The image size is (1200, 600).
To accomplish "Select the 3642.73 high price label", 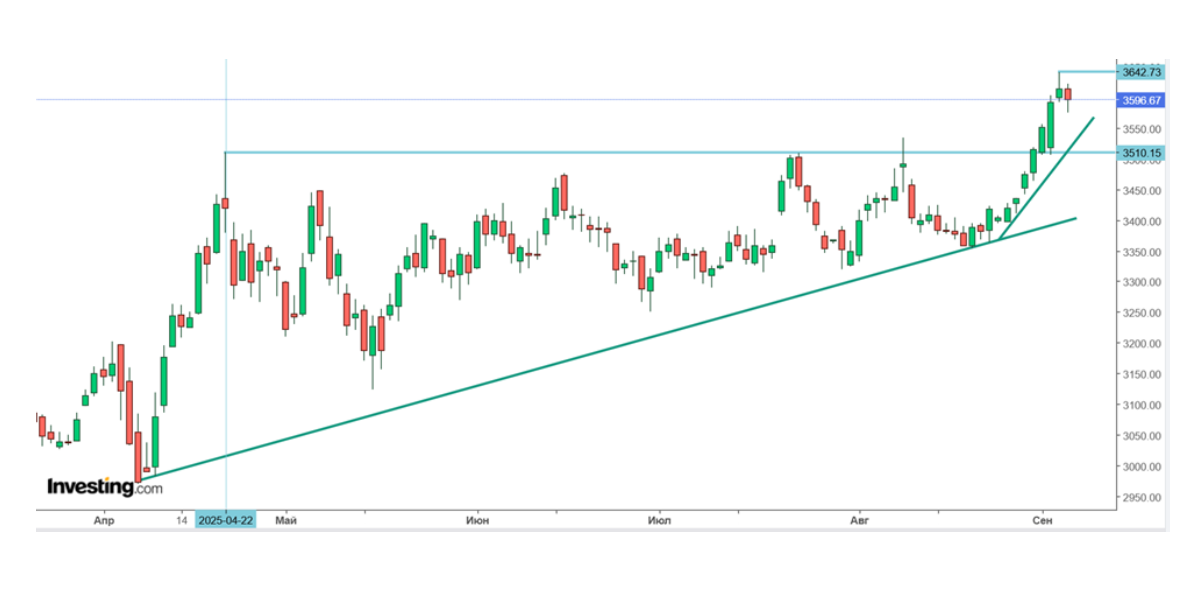I will 1141,72.
